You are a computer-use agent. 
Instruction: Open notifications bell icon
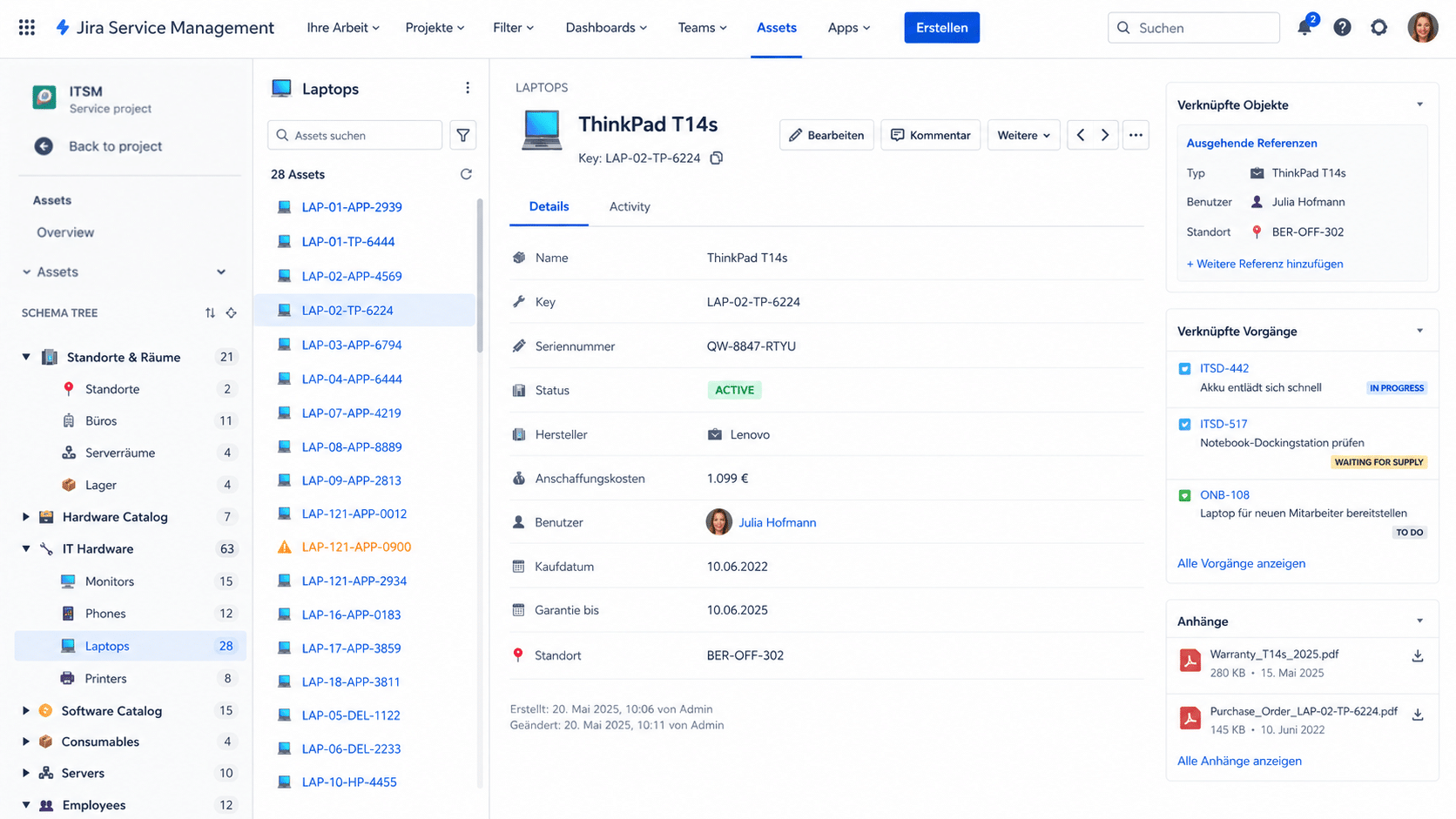pos(1304,27)
